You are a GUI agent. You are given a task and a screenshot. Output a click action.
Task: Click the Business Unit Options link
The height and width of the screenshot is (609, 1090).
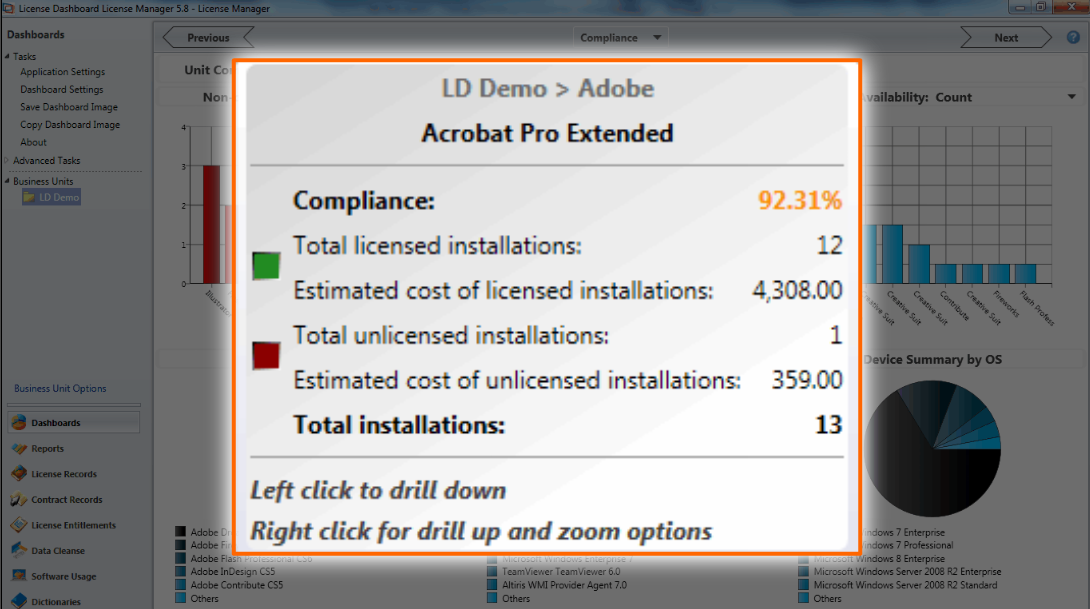[x=60, y=389]
